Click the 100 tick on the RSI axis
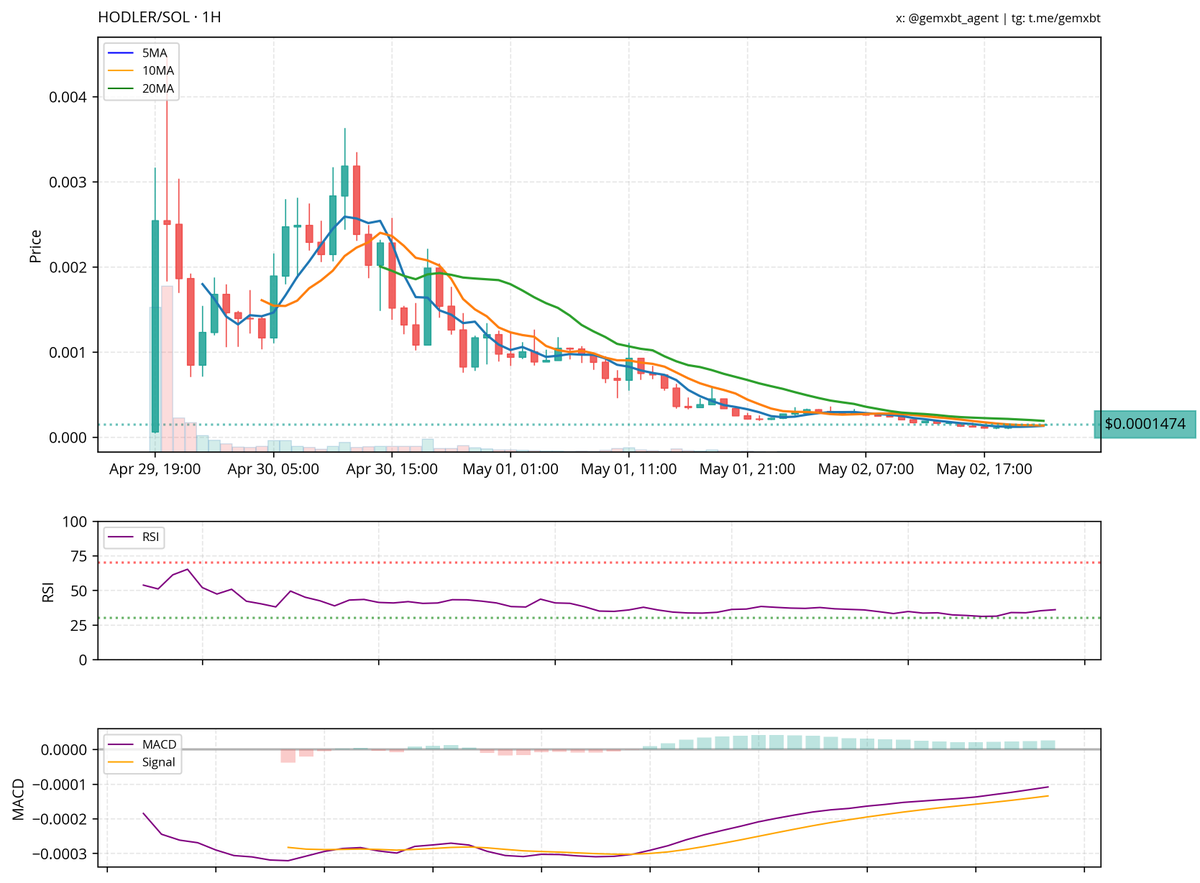The height and width of the screenshot is (883, 1200). [x=75, y=522]
